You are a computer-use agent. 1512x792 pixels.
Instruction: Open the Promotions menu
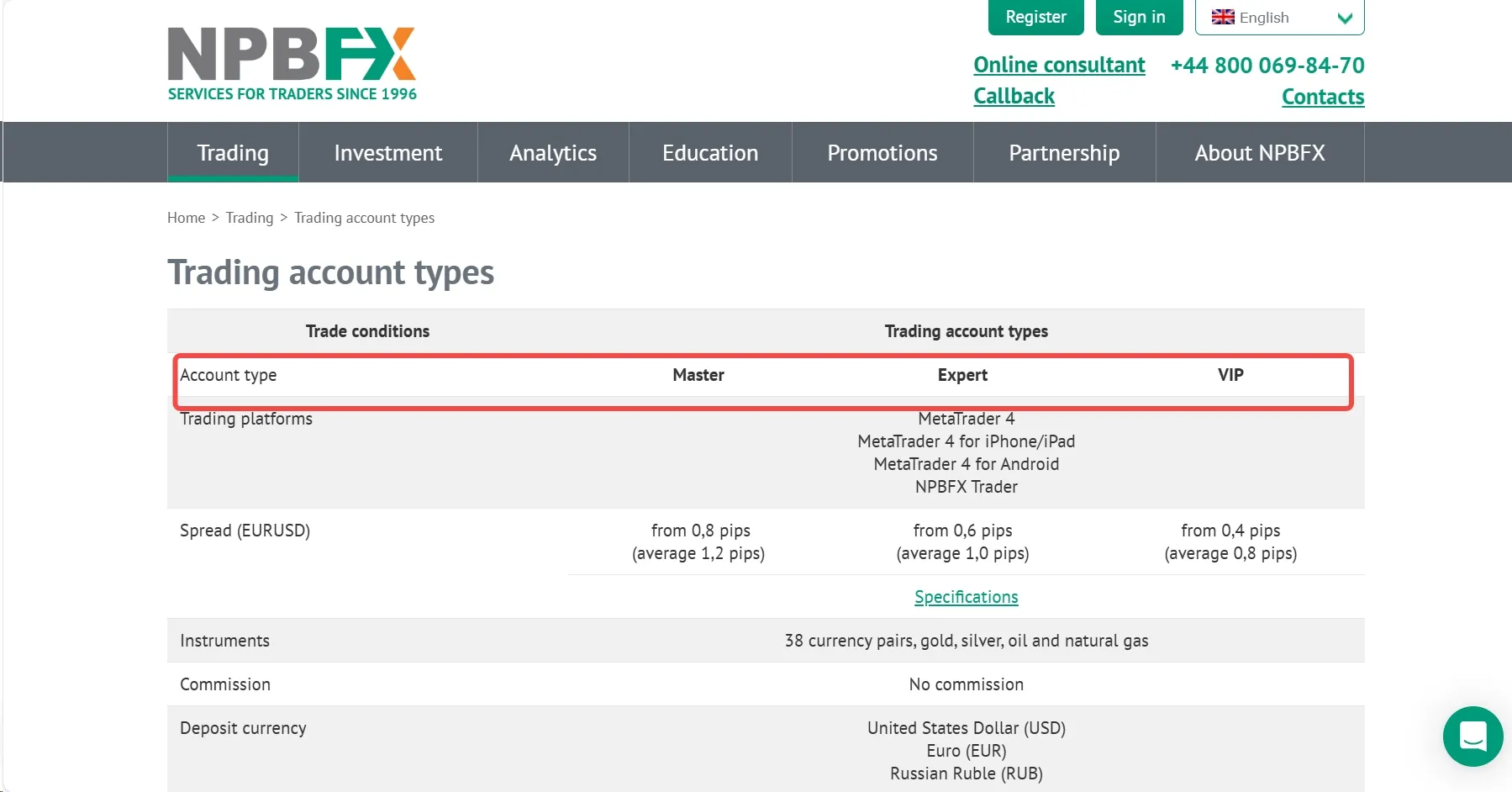882,152
